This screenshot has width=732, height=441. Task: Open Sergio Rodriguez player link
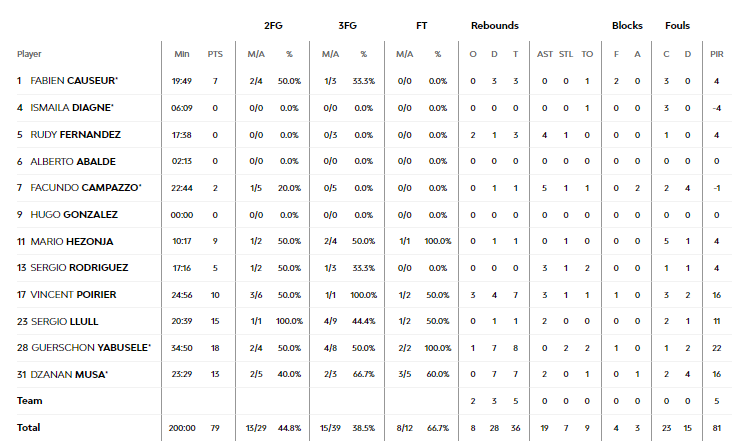(79, 268)
